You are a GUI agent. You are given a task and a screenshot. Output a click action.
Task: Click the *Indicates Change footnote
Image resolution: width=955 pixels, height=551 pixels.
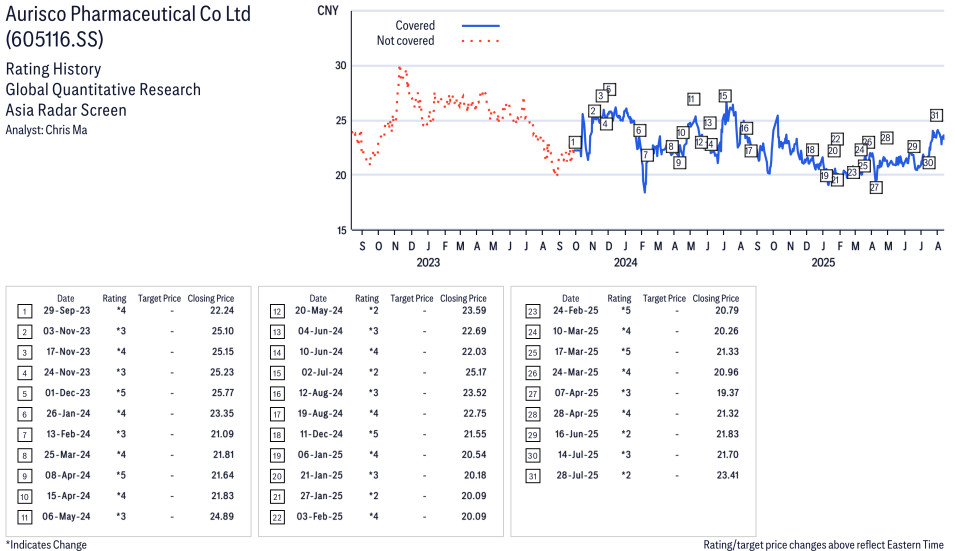46,545
